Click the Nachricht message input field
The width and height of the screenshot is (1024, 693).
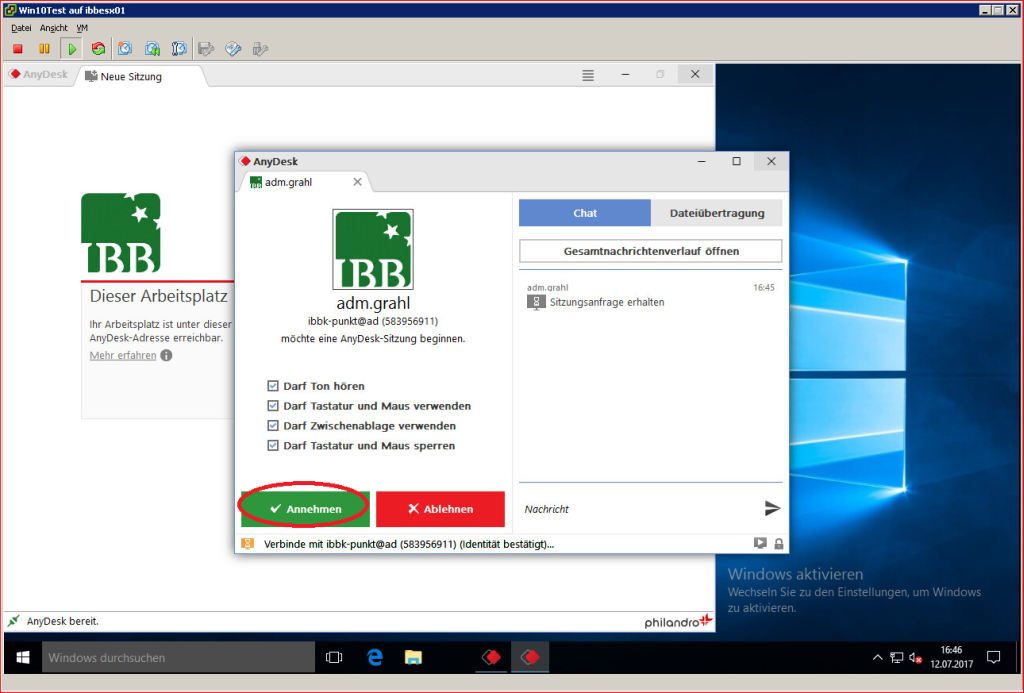coord(640,509)
